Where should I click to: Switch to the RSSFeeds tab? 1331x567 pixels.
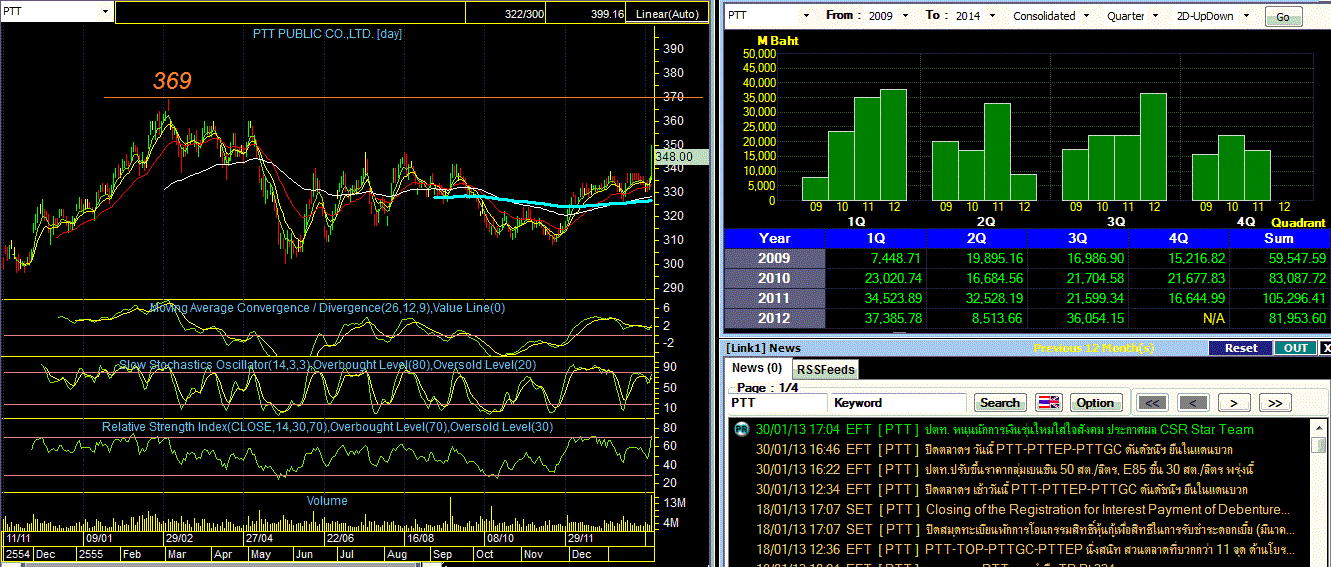(825, 369)
